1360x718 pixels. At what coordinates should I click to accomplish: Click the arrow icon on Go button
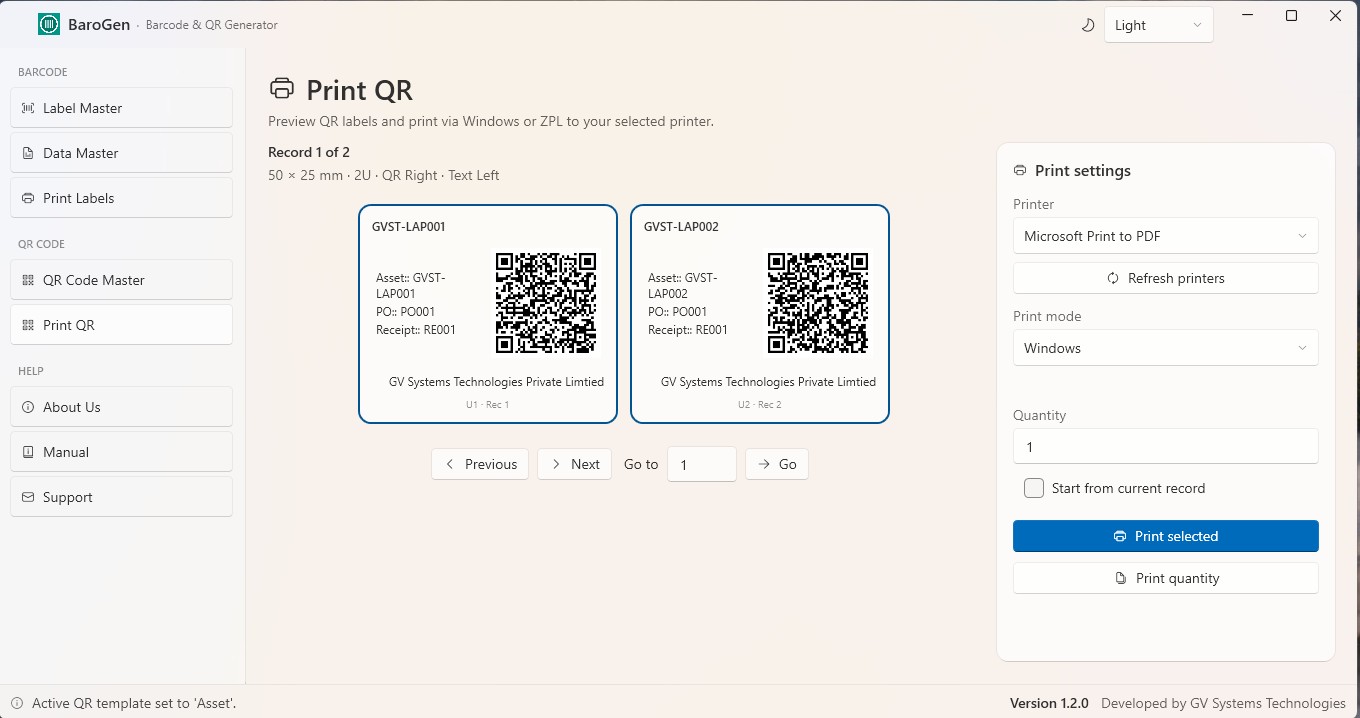pyautogui.click(x=764, y=464)
